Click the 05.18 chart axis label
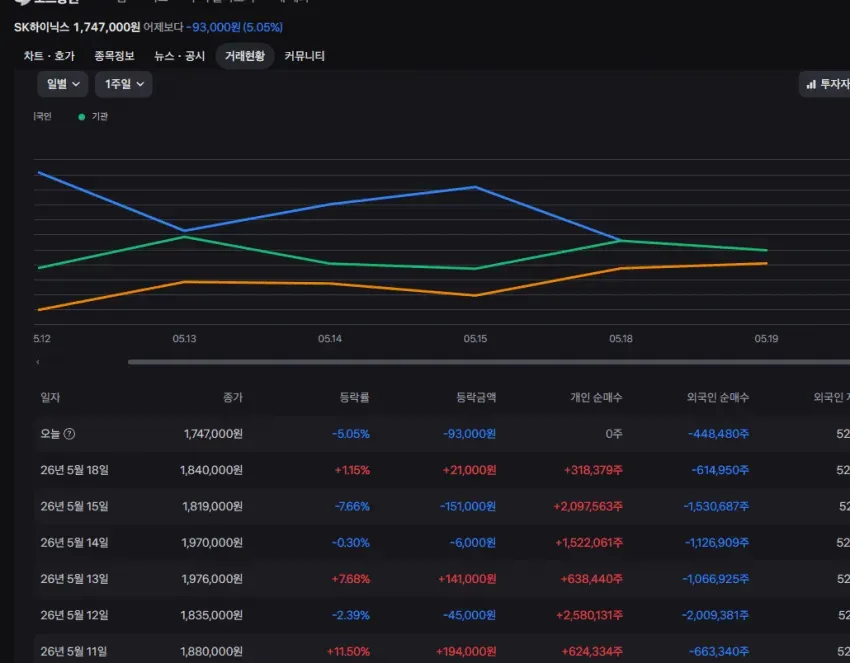Image resolution: width=850 pixels, height=663 pixels. 621,339
